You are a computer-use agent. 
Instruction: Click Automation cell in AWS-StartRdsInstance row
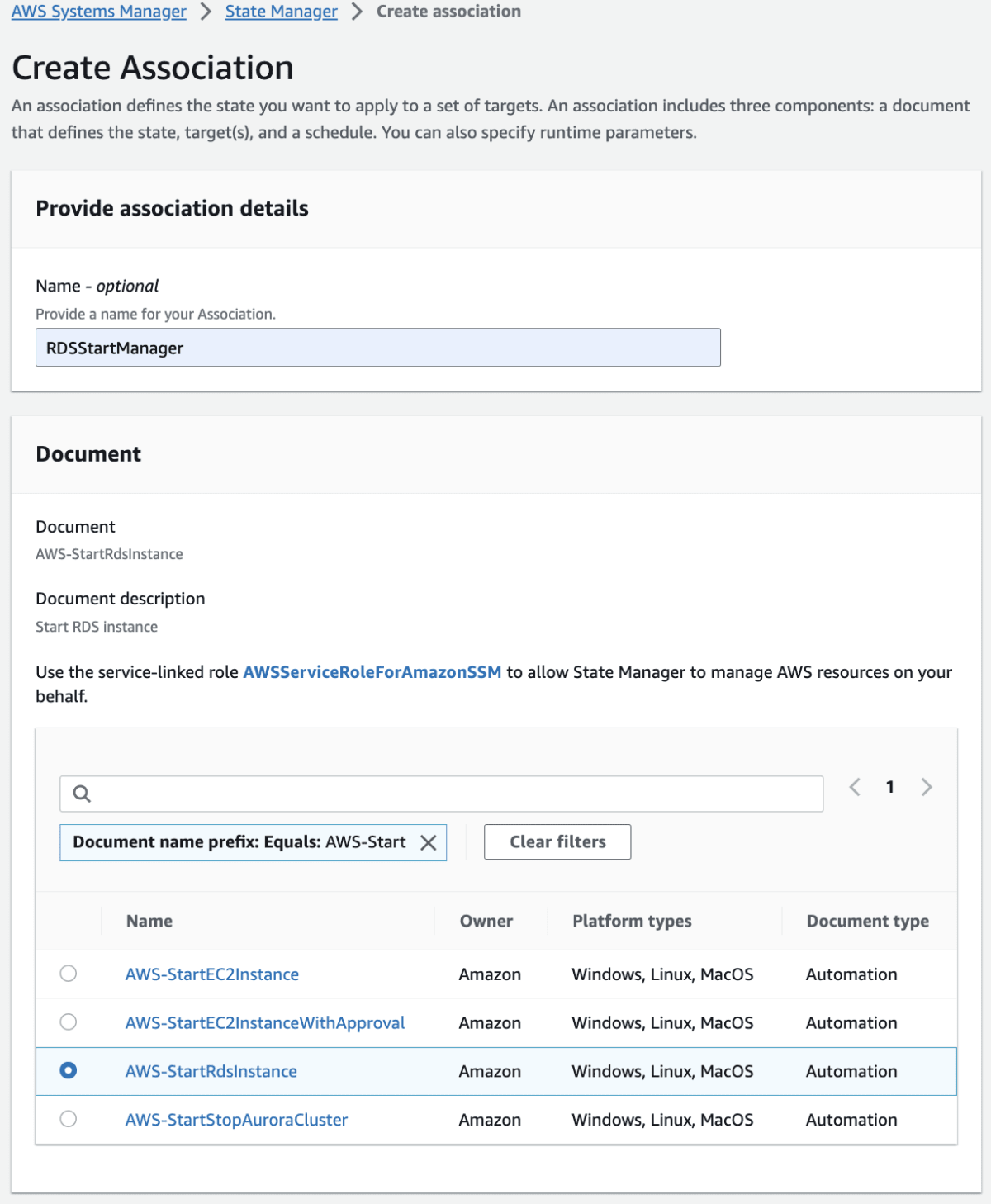coord(851,1071)
